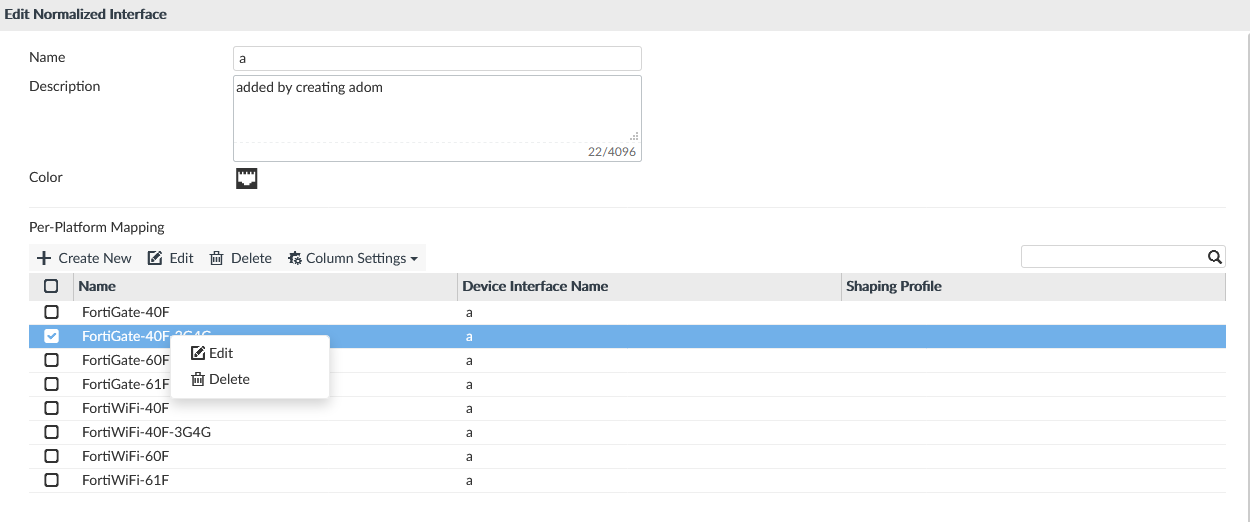Select the FortiWiFi-60F row name
The height and width of the screenshot is (522, 1250).
[x=125, y=456]
